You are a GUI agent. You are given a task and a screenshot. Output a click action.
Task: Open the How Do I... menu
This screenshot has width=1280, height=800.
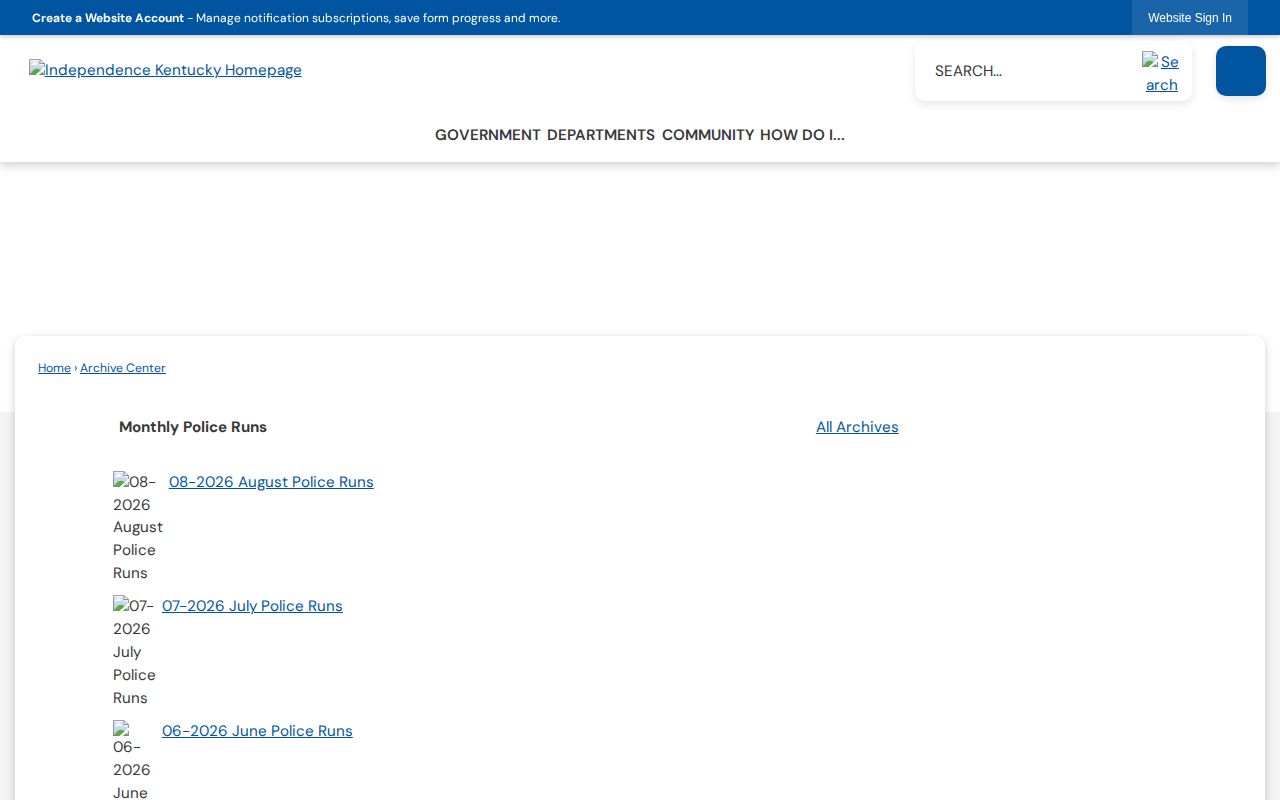(802, 135)
